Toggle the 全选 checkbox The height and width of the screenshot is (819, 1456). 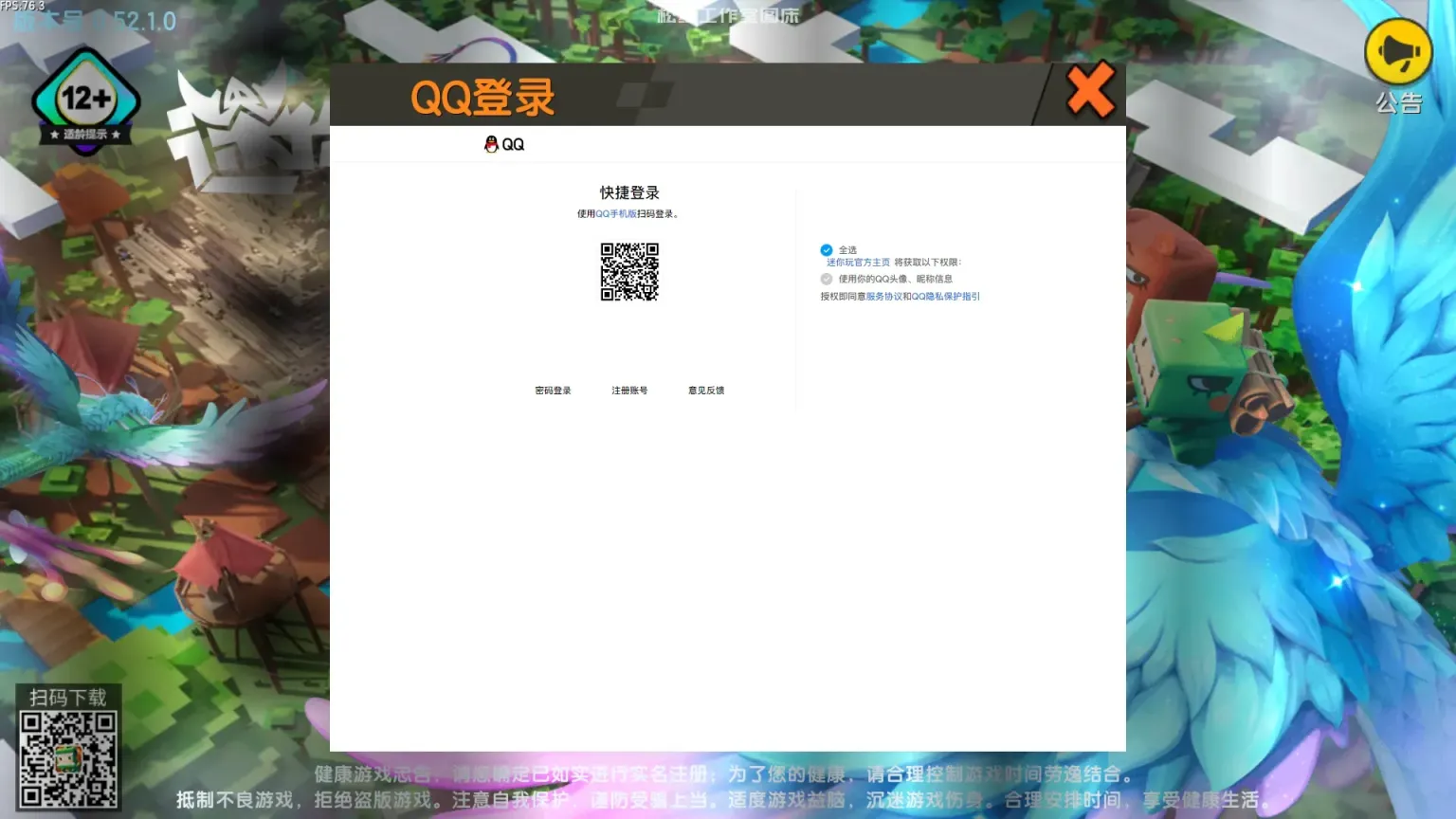[x=827, y=250]
